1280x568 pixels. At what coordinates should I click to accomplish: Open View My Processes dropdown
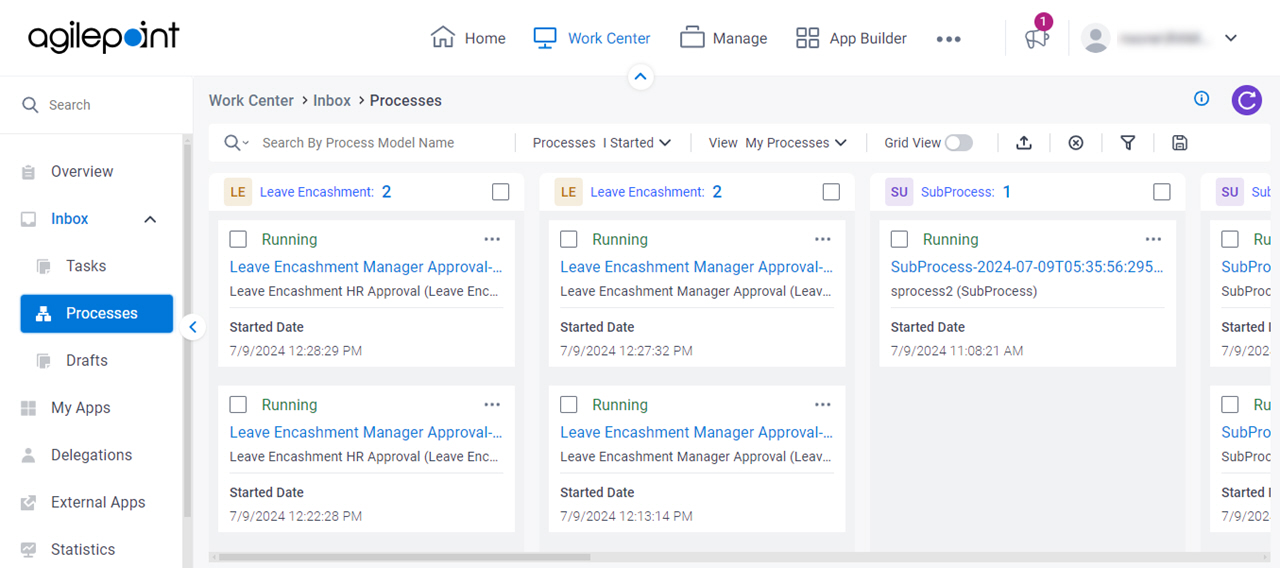click(778, 143)
